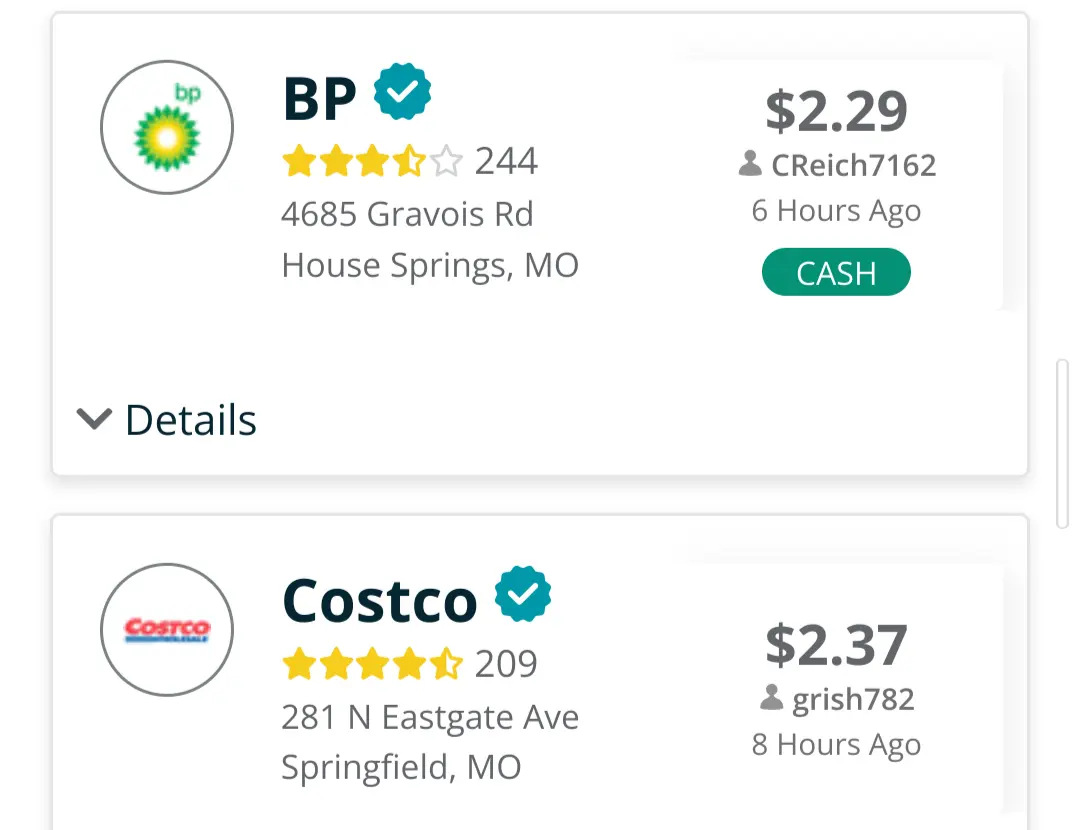Click the page scrollbar thumb
The height and width of the screenshot is (830, 1080).
tap(1063, 443)
